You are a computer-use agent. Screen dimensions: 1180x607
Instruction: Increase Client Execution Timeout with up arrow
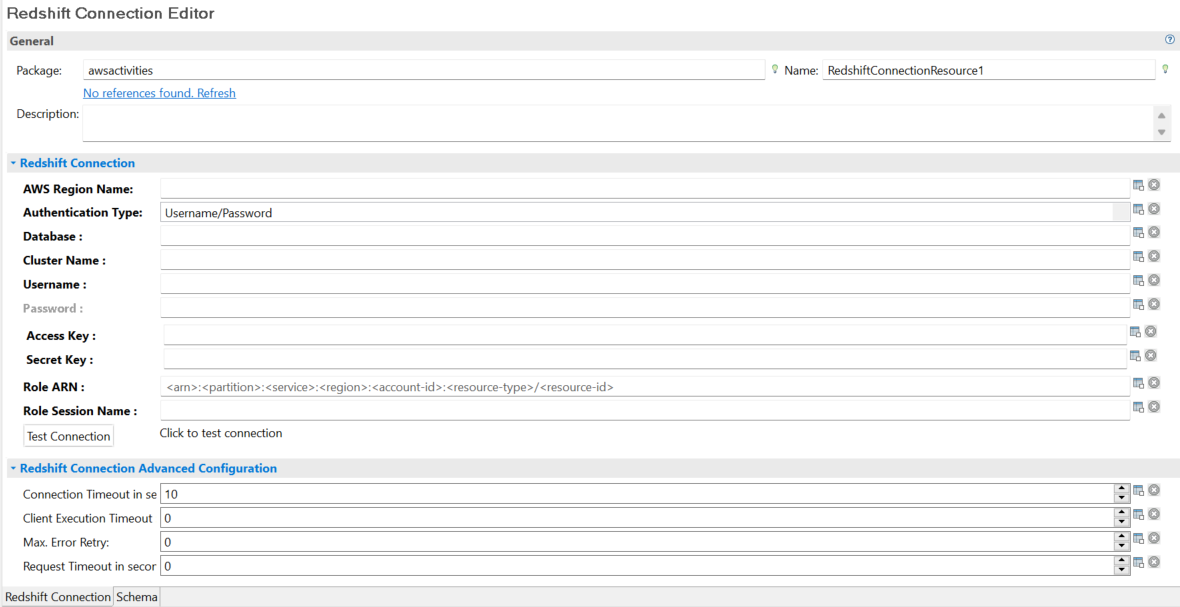[x=1121, y=514]
